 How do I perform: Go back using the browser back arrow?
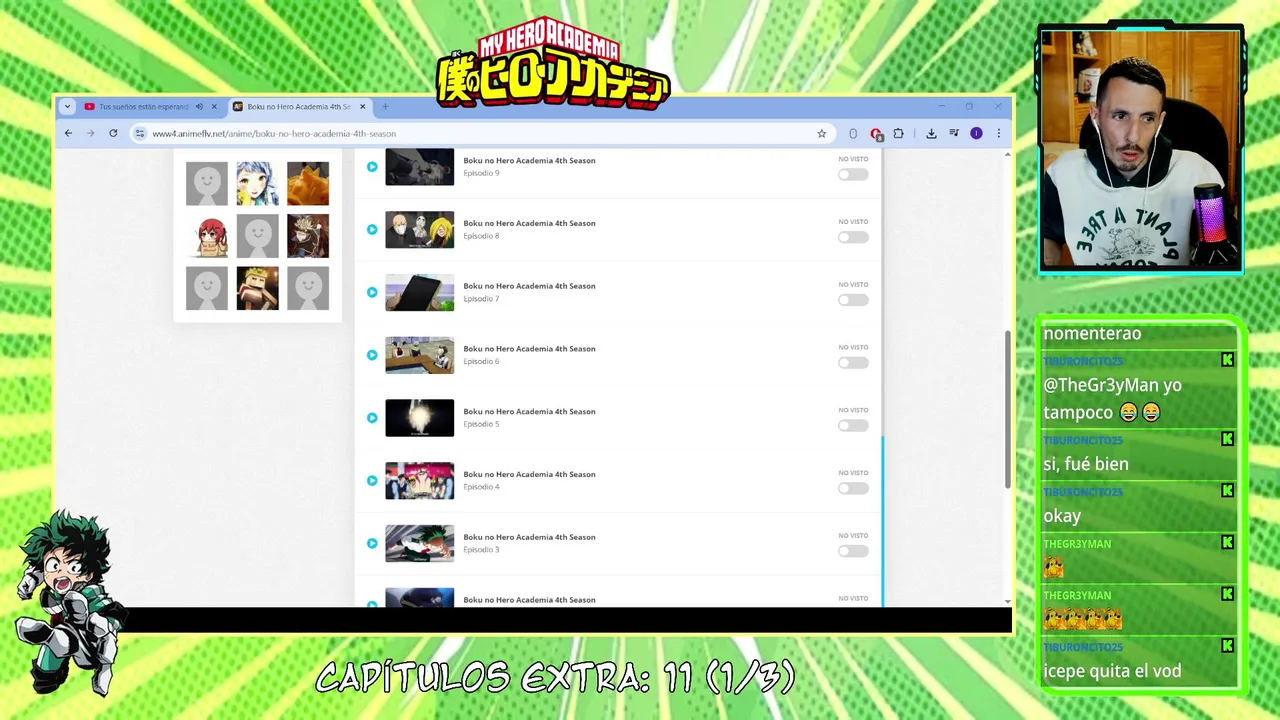tap(68, 133)
